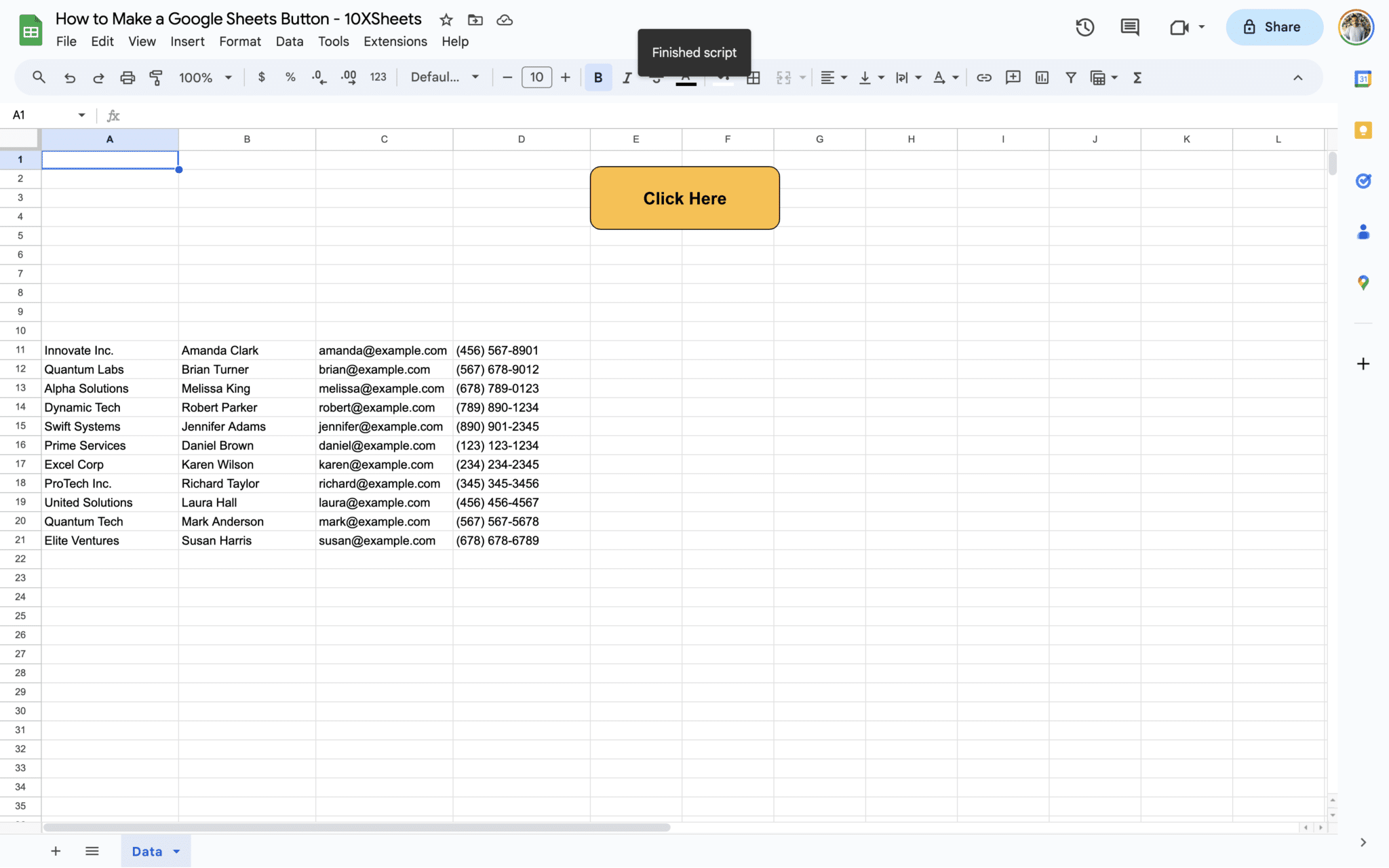This screenshot has height=868, width=1389.
Task: Open the Default font dropdown
Action: tap(444, 77)
